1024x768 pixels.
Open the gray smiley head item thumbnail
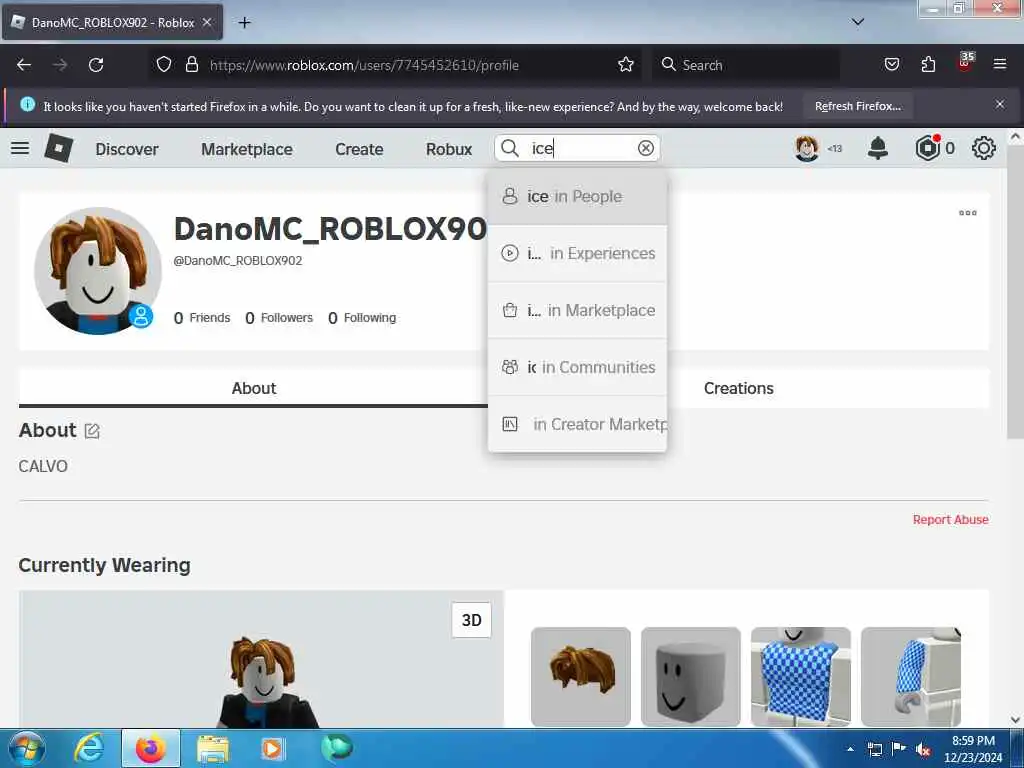coord(690,676)
